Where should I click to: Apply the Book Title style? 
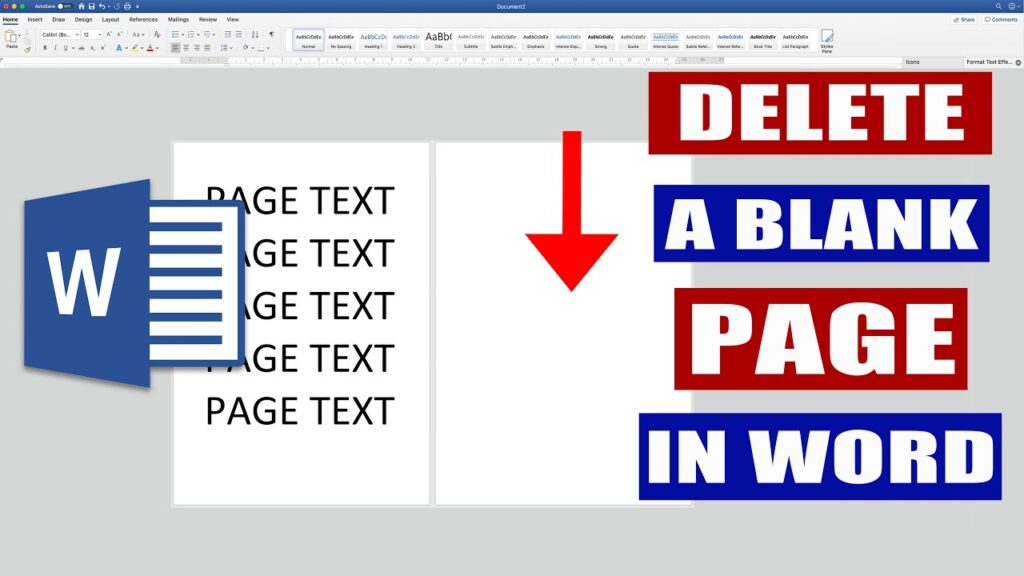click(x=763, y=40)
